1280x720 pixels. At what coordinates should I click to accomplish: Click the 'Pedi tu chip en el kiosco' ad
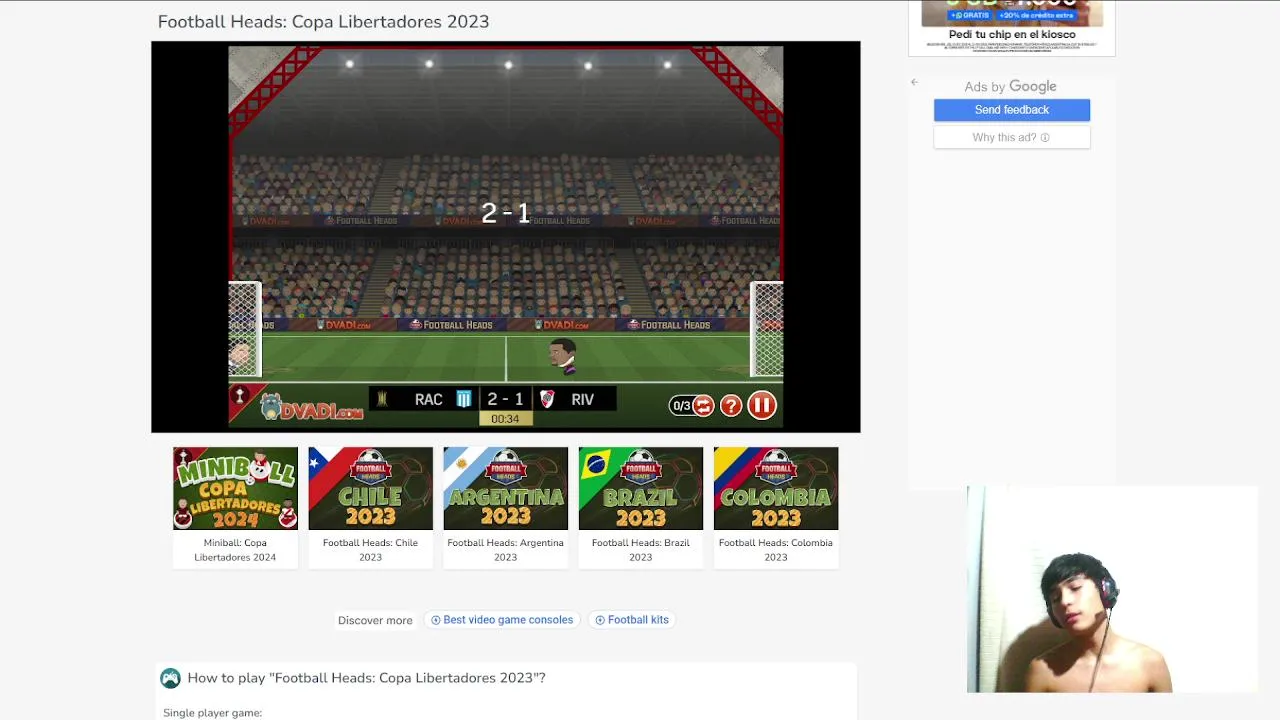click(1012, 28)
